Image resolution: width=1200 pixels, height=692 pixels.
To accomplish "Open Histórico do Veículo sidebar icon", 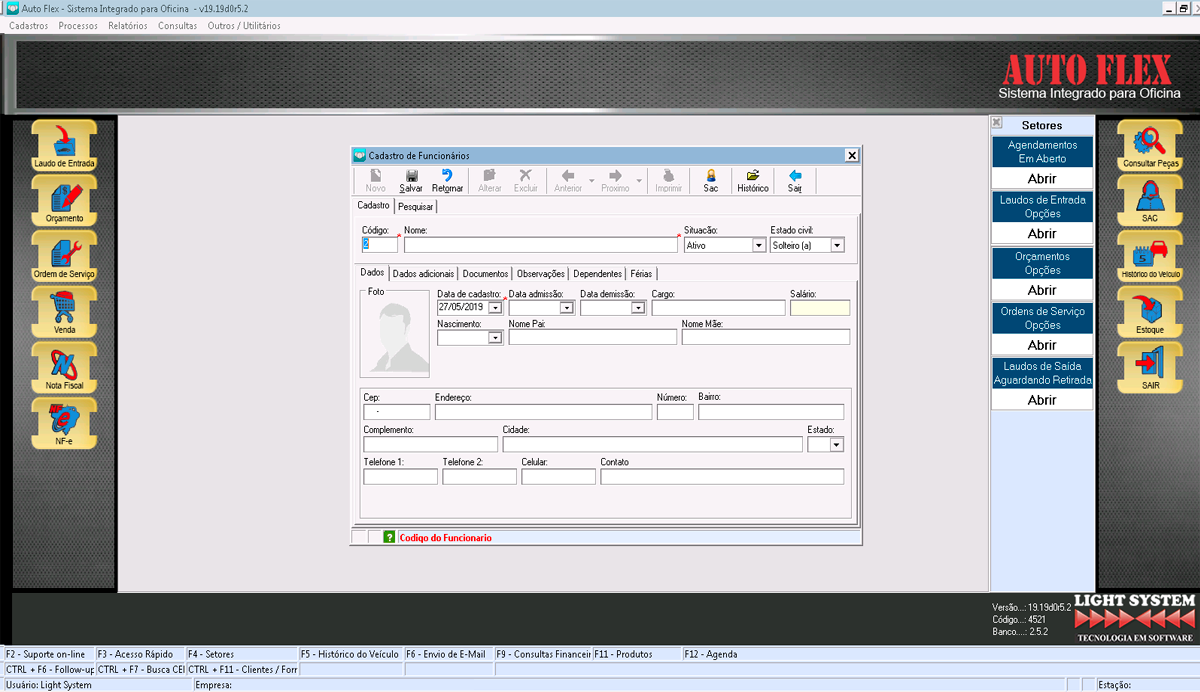I will (x=1151, y=257).
